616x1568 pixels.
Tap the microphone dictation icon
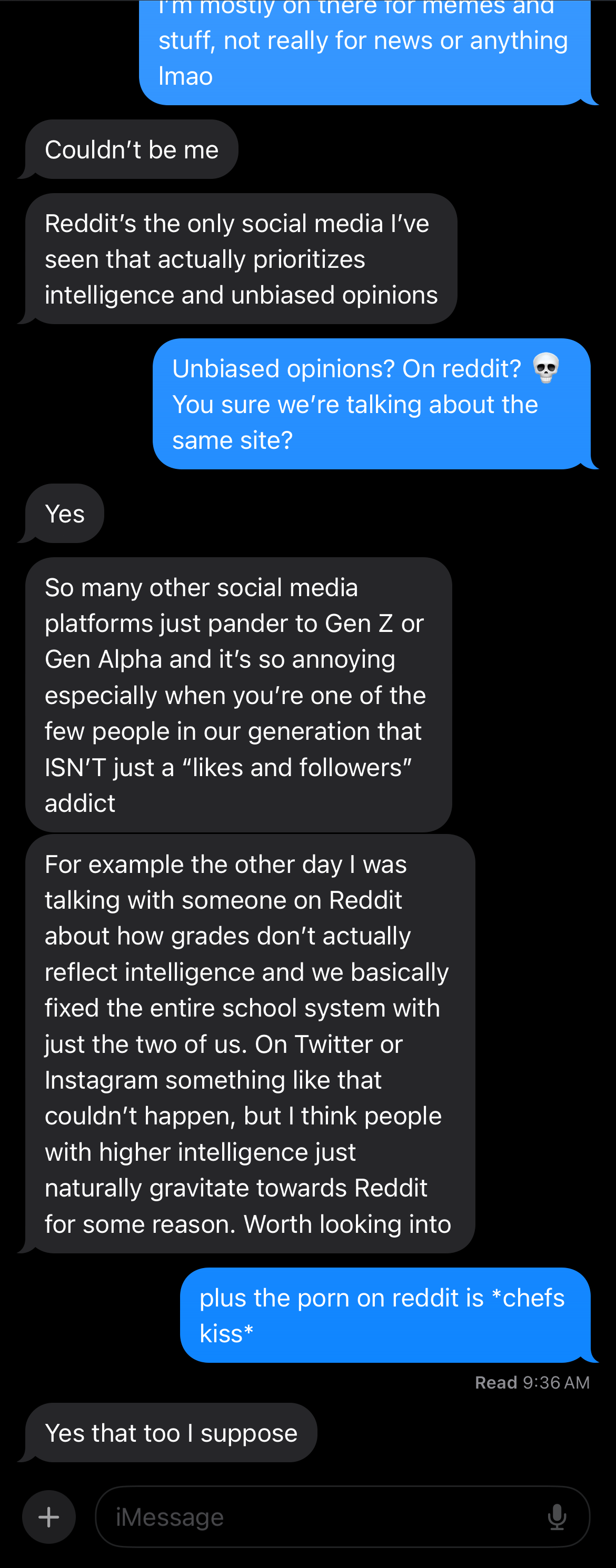(x=557, y=1516)
